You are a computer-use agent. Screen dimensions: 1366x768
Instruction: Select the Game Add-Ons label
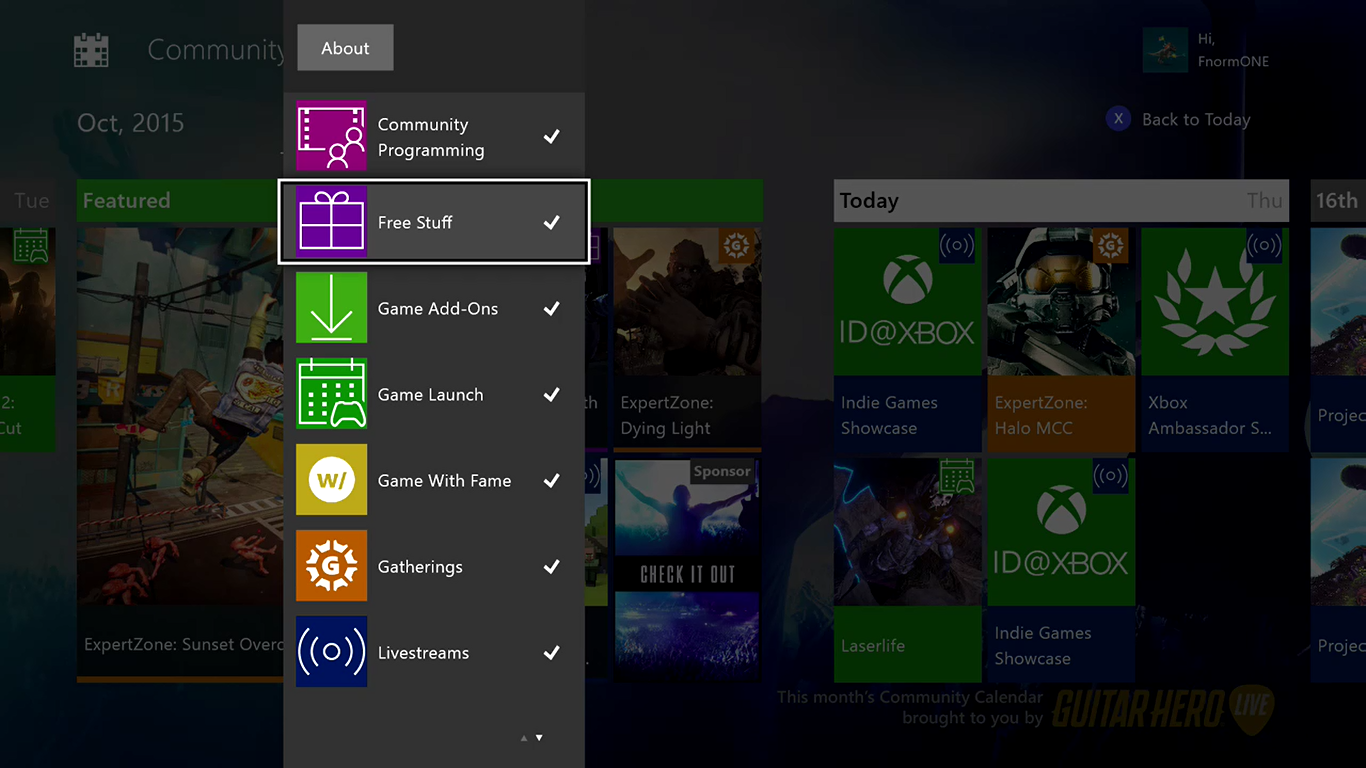click(x=438, y=308)
